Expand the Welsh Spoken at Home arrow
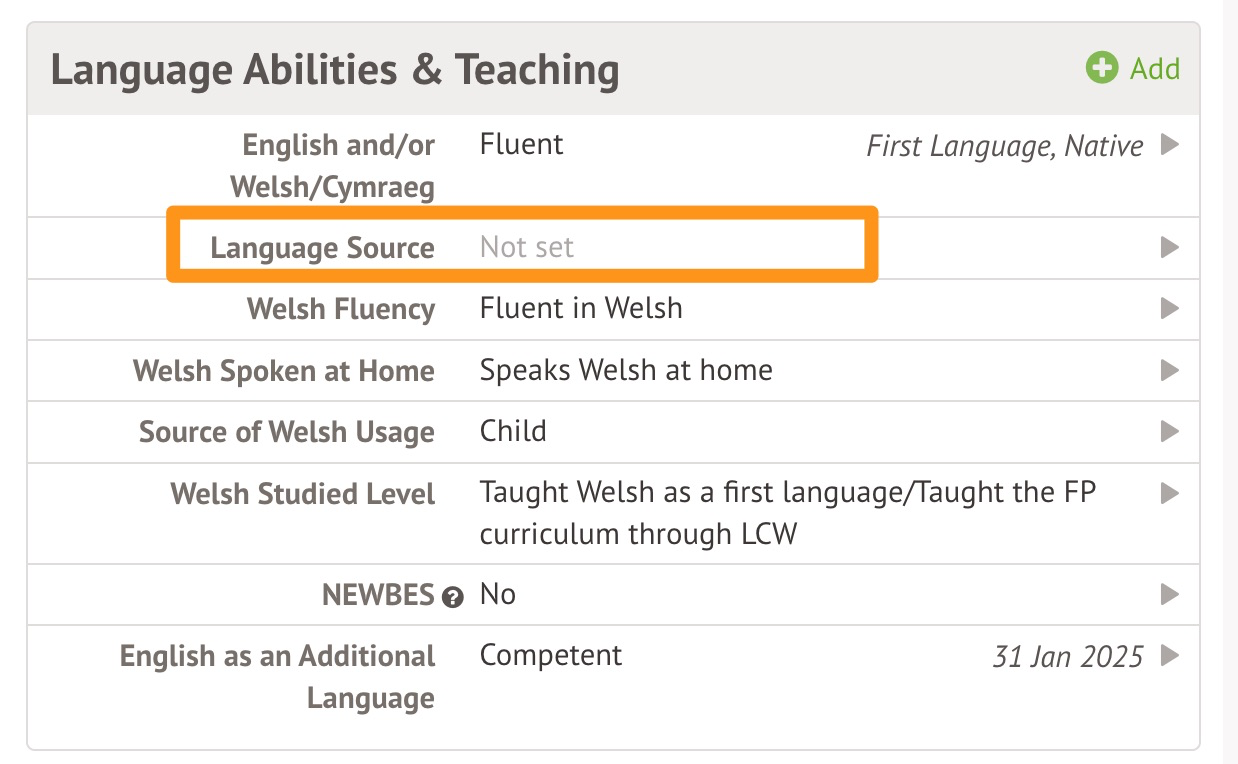This screenshot has width=1238, height=764. 1169,370
